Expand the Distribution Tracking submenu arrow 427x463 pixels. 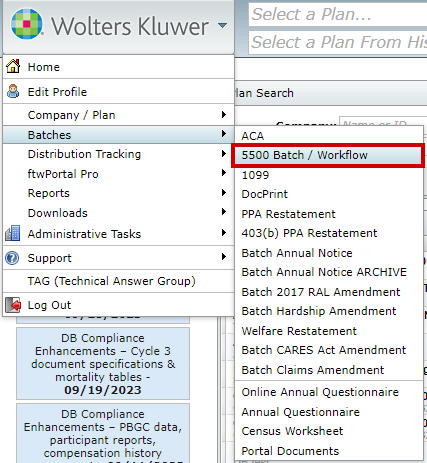point(224,153)
